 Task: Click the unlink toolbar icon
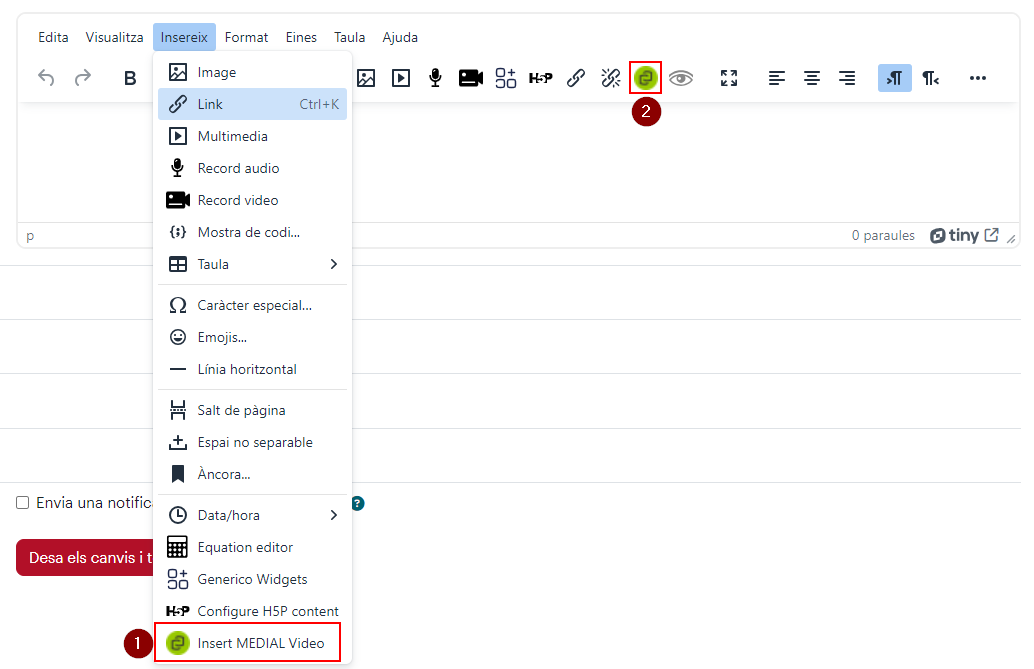(x=611, y=78)
